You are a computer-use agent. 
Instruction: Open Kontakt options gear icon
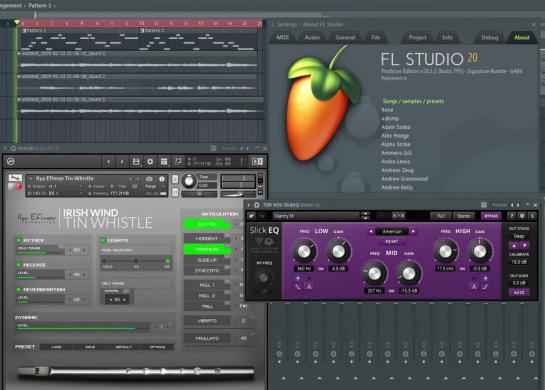click(150, 162)
